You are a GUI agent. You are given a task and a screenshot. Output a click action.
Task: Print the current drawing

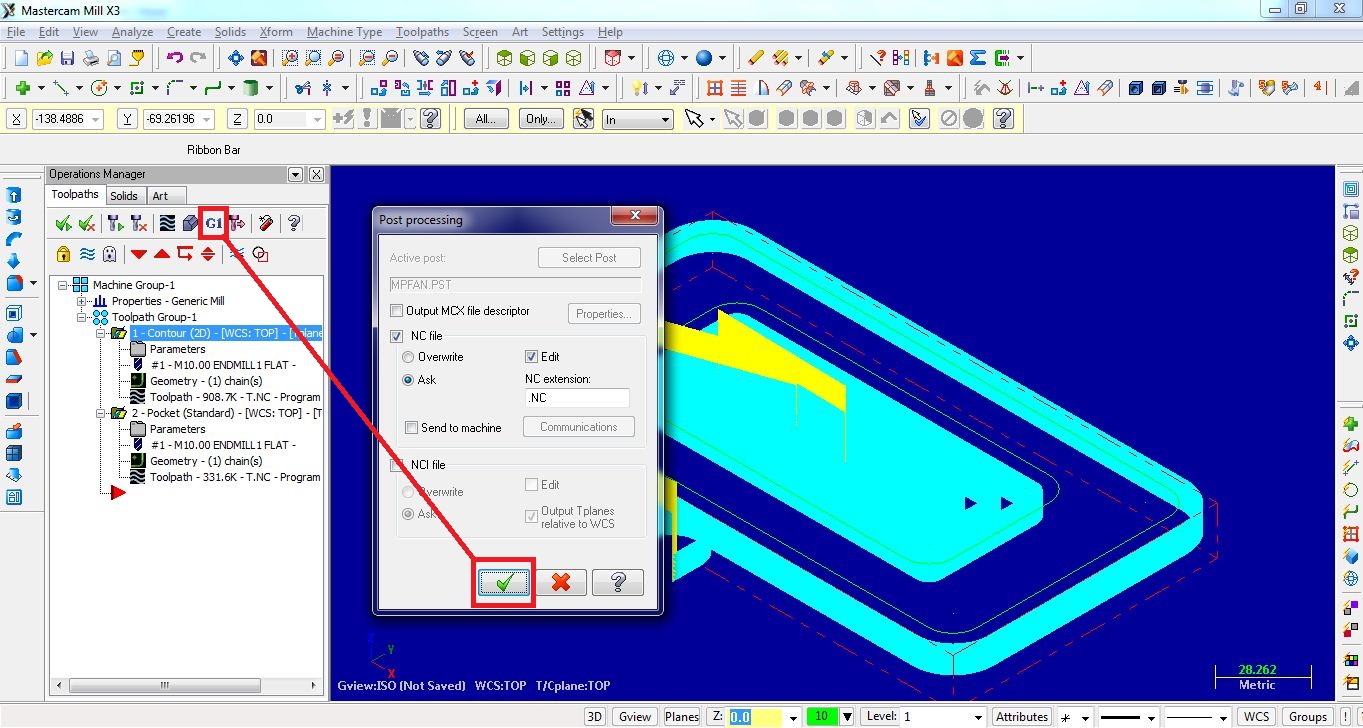click(91, 58)
